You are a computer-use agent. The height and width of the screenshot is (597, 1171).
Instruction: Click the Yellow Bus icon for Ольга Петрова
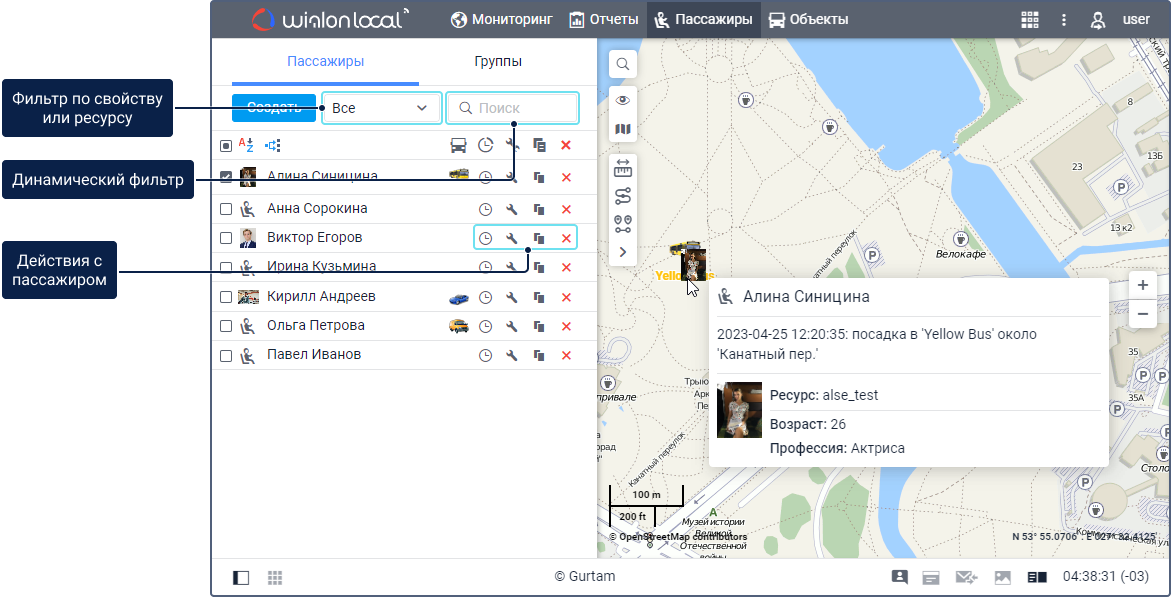pyautogui.click(x=459, y=326)
